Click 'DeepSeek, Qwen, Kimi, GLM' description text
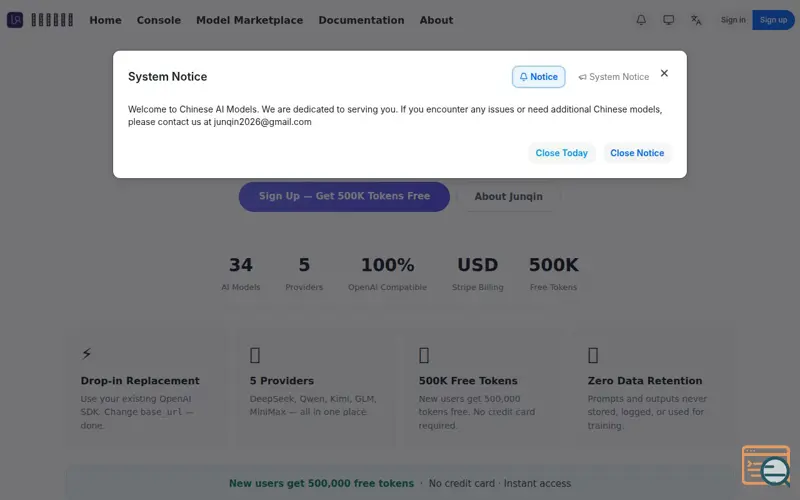 pos(313,405)
